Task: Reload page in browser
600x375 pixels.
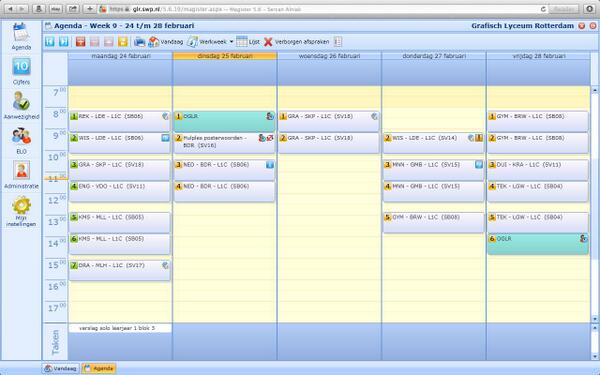Action: pos(543,9)
